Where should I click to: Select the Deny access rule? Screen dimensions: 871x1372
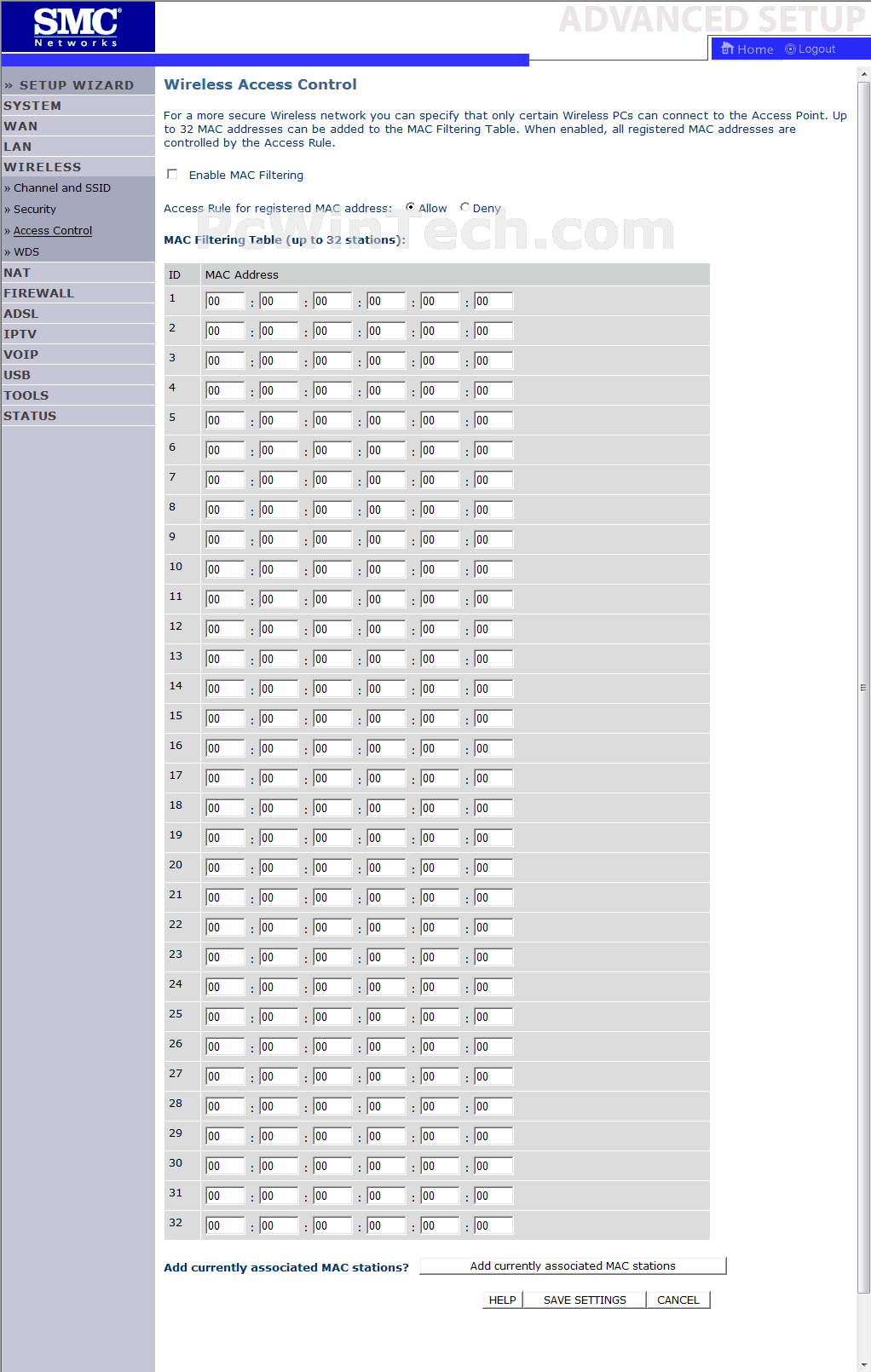click(464, 207)
